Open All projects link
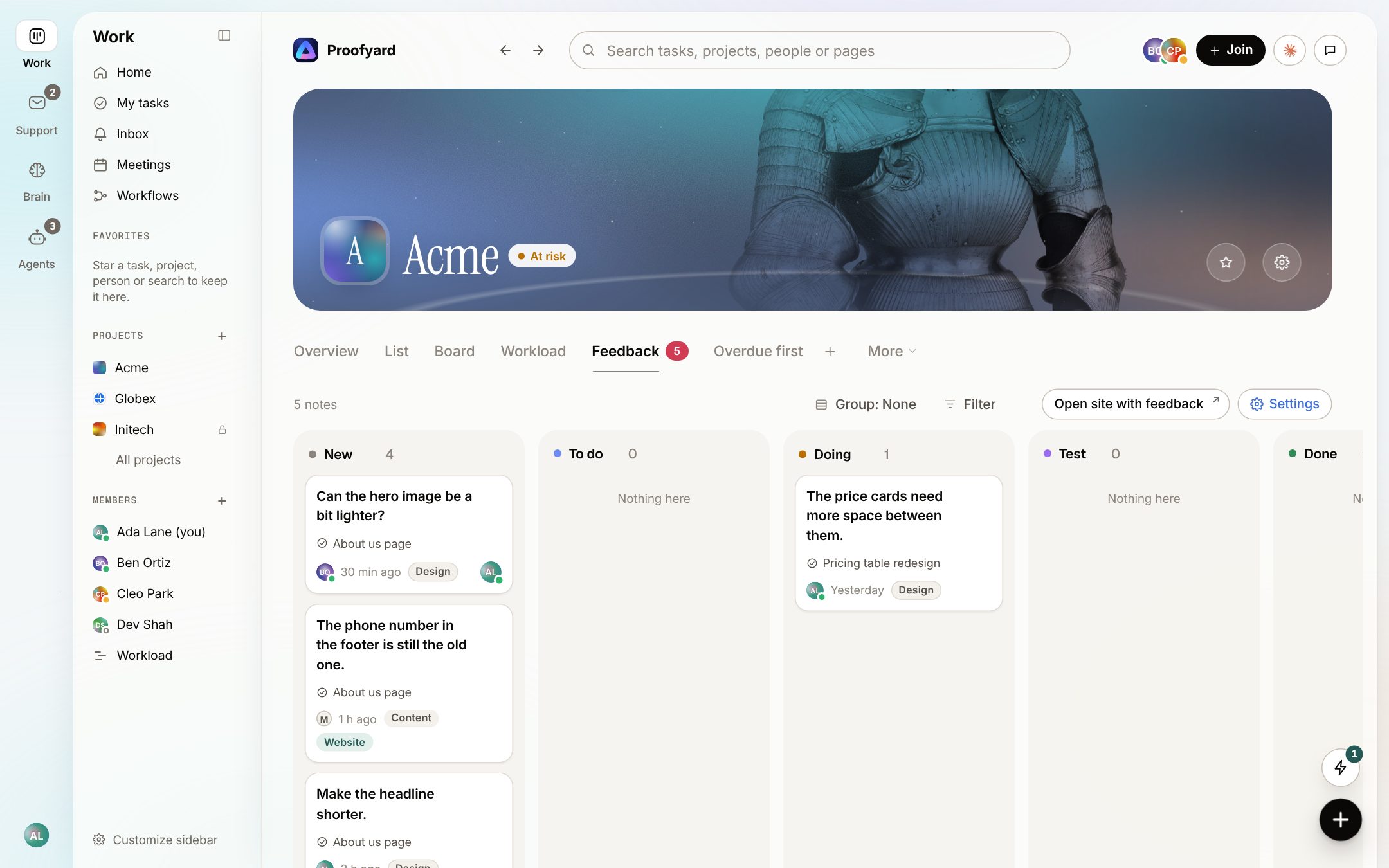The width and height of the screenshot is (1389, 868). click(148, 460)
